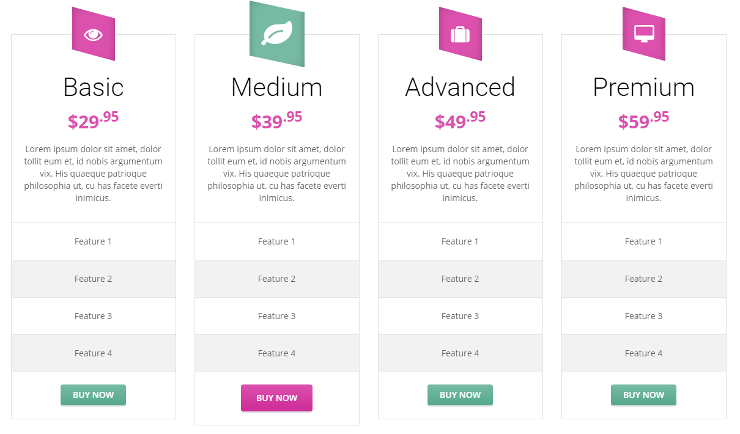Screen dimensions: 740x434
Task: Click the Basic plan title
Action: 93,87
